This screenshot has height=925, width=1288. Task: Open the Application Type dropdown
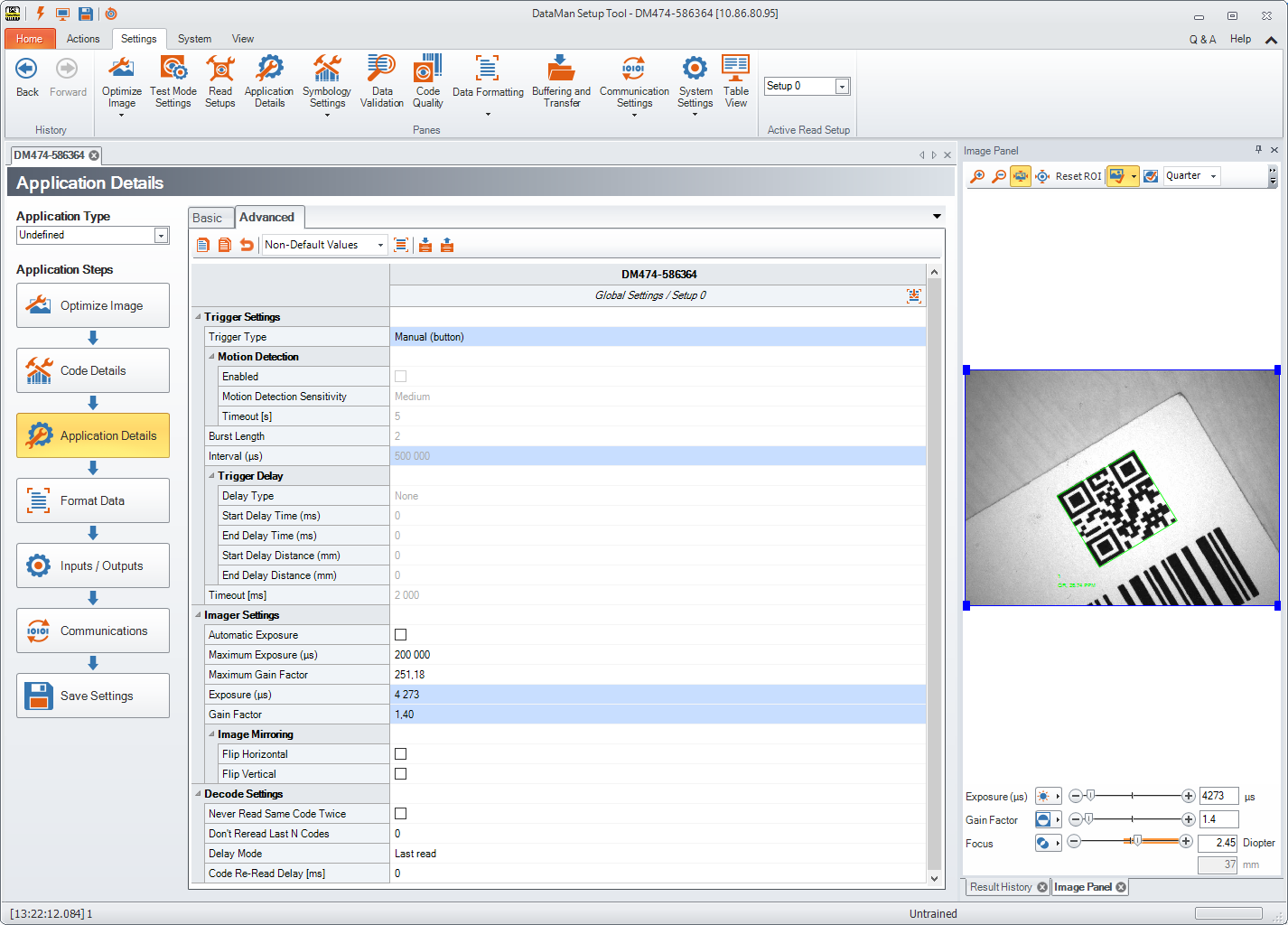click(x=161, y=236)
